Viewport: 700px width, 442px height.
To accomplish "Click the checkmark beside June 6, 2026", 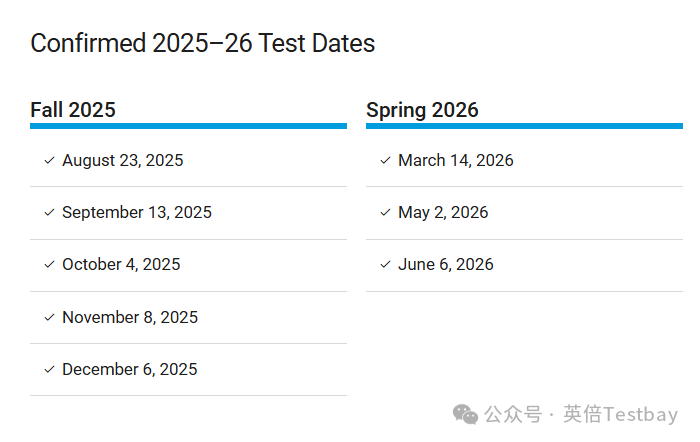I will pos(386,265).
